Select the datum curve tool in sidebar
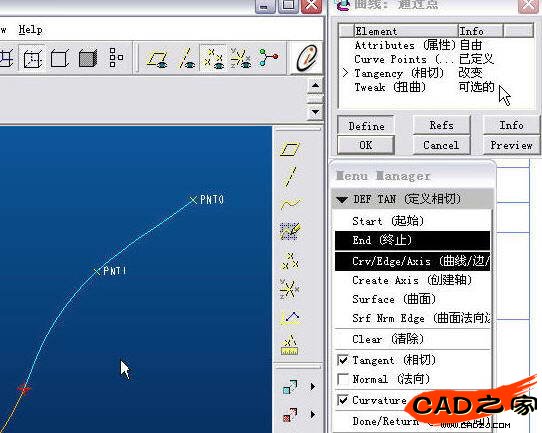Image resolution: width=542 pixels, height=433 pixels. pyautogui.click(x=290, y=204)
